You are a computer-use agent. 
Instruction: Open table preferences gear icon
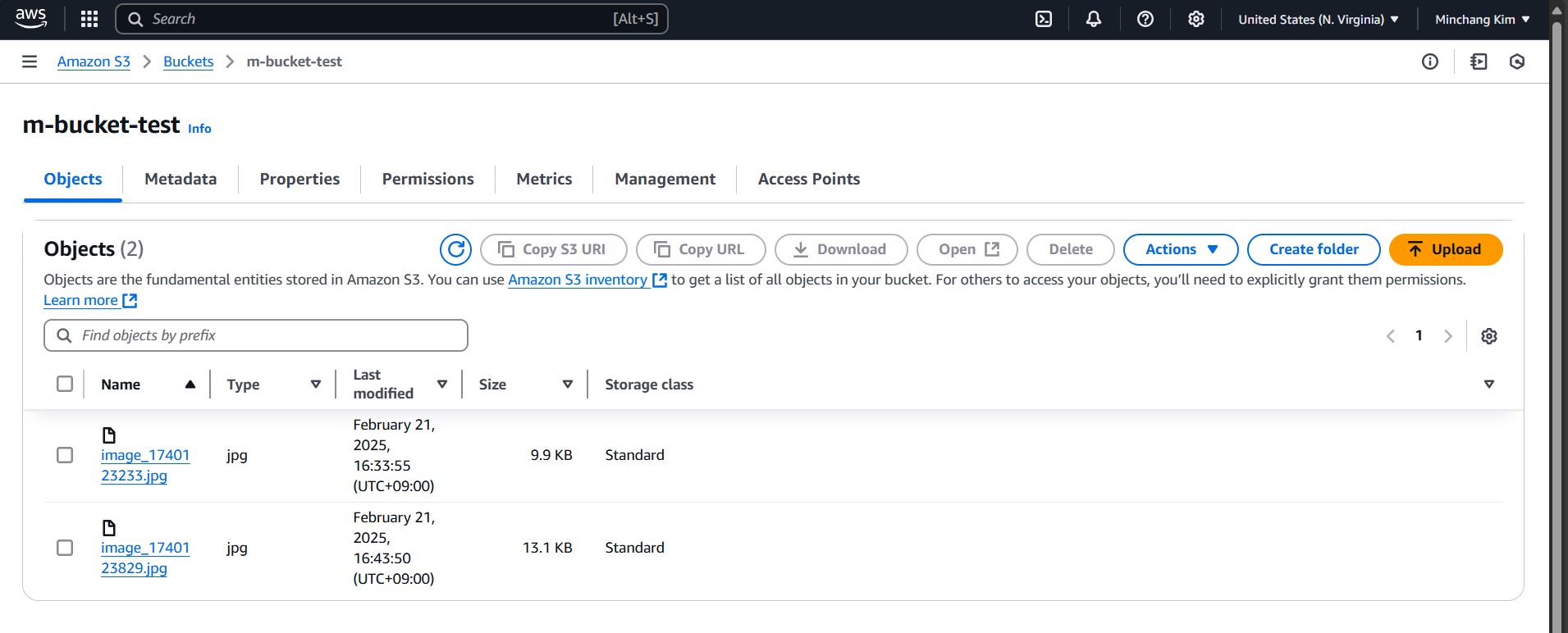tap(1489, 335)
